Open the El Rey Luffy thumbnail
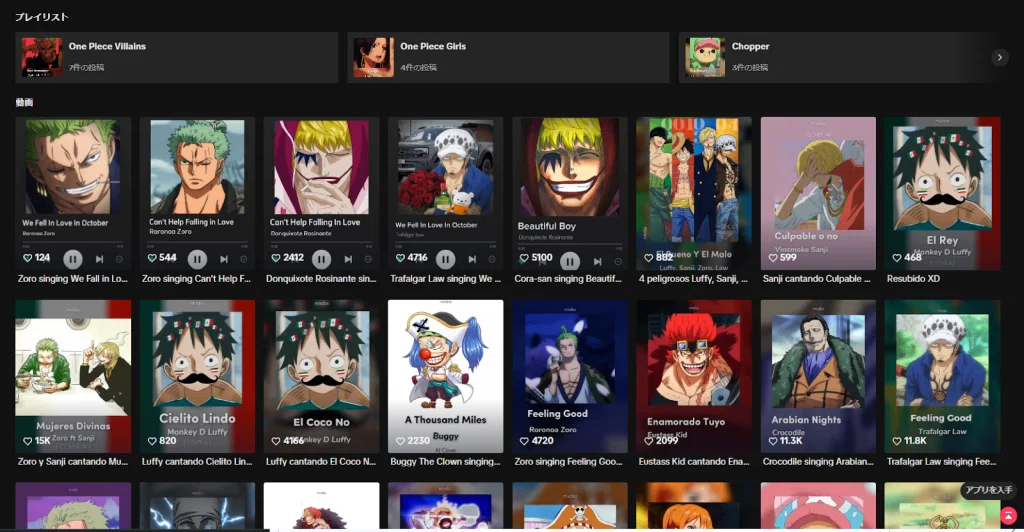Image resolution: width=1024 pixels, height=532 pixels. (x=942, y=193)
